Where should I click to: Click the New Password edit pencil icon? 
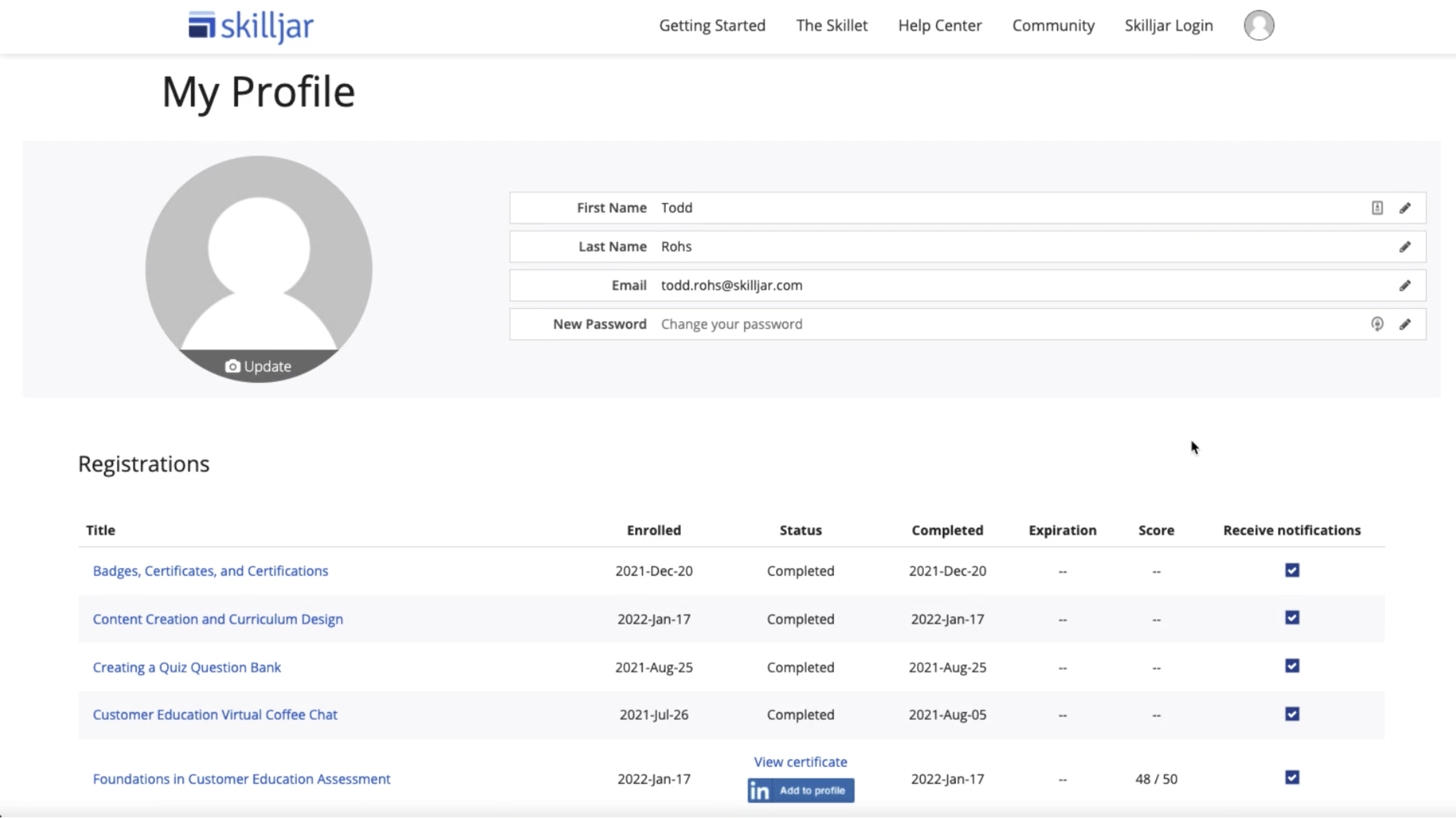pos(1404,324)
